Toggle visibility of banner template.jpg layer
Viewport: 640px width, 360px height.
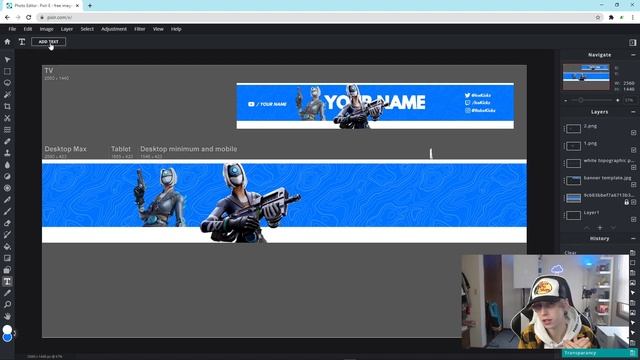[x=633, y=184]
